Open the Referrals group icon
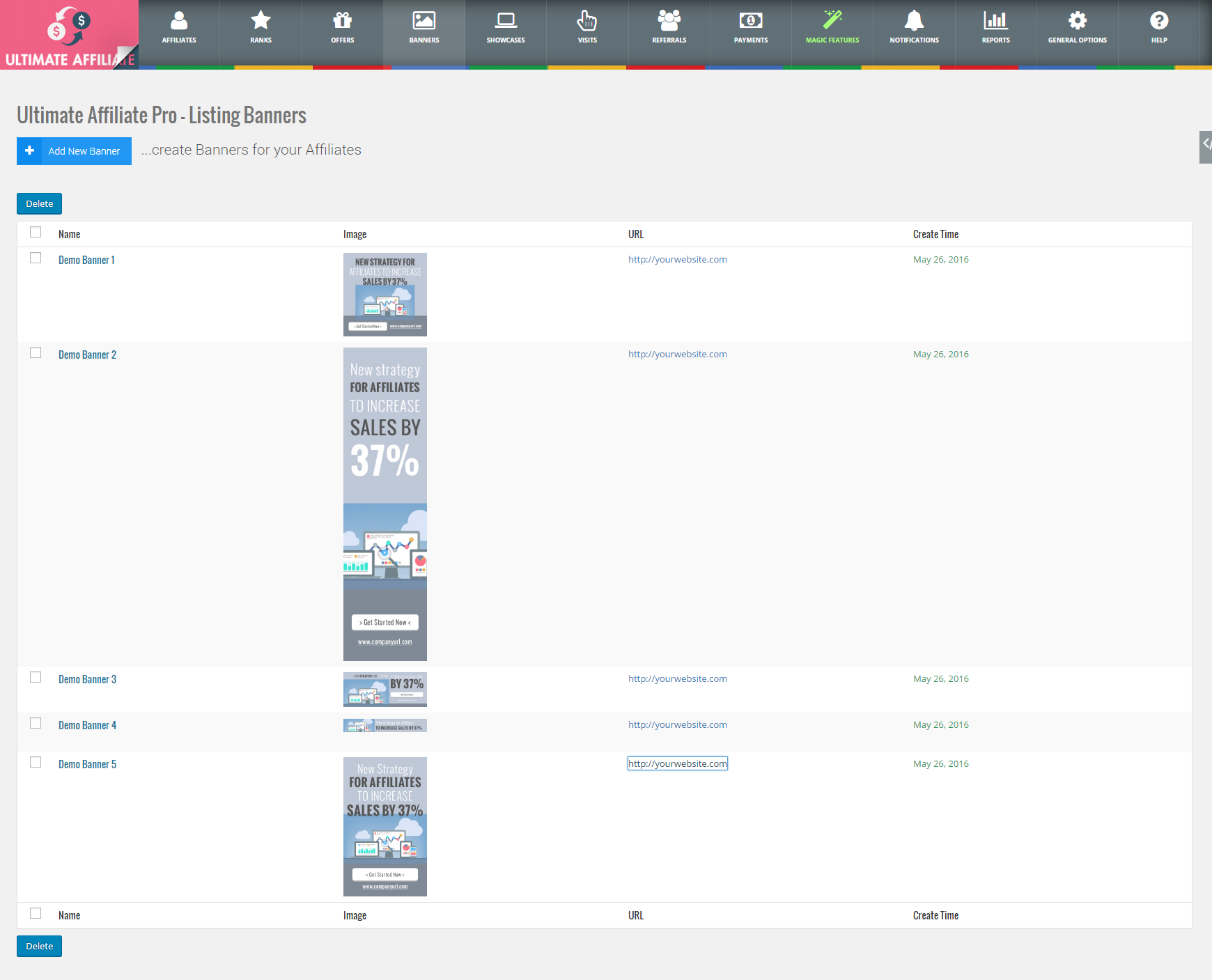This screenshot has height=980, width=1212. tap(669, 21)
